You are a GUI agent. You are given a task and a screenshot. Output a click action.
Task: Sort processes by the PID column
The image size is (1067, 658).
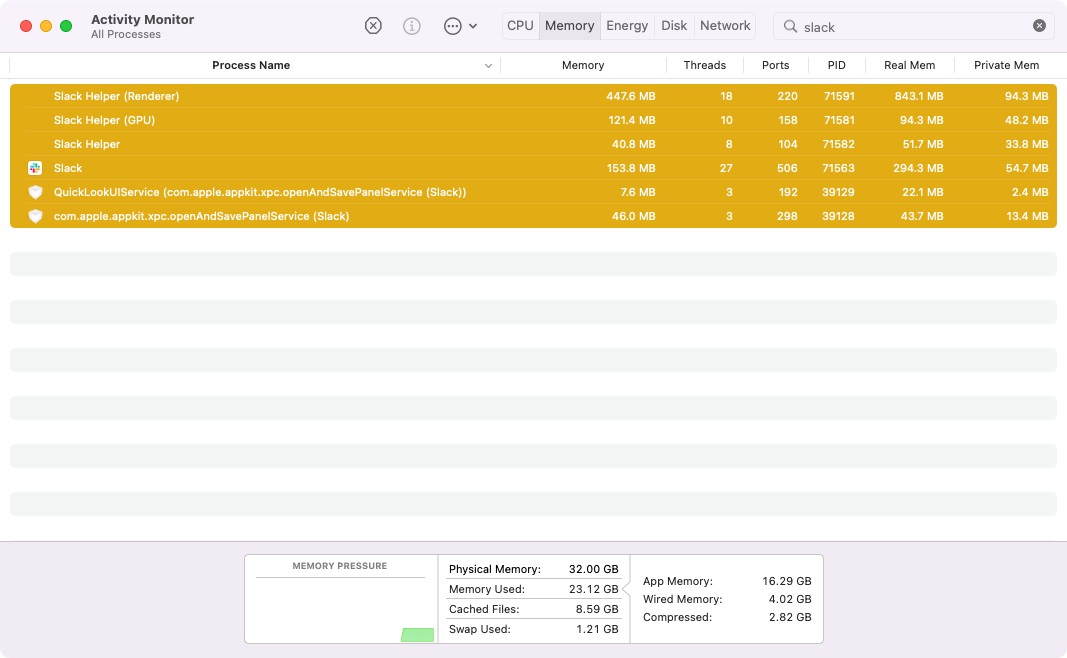[836, 65]
